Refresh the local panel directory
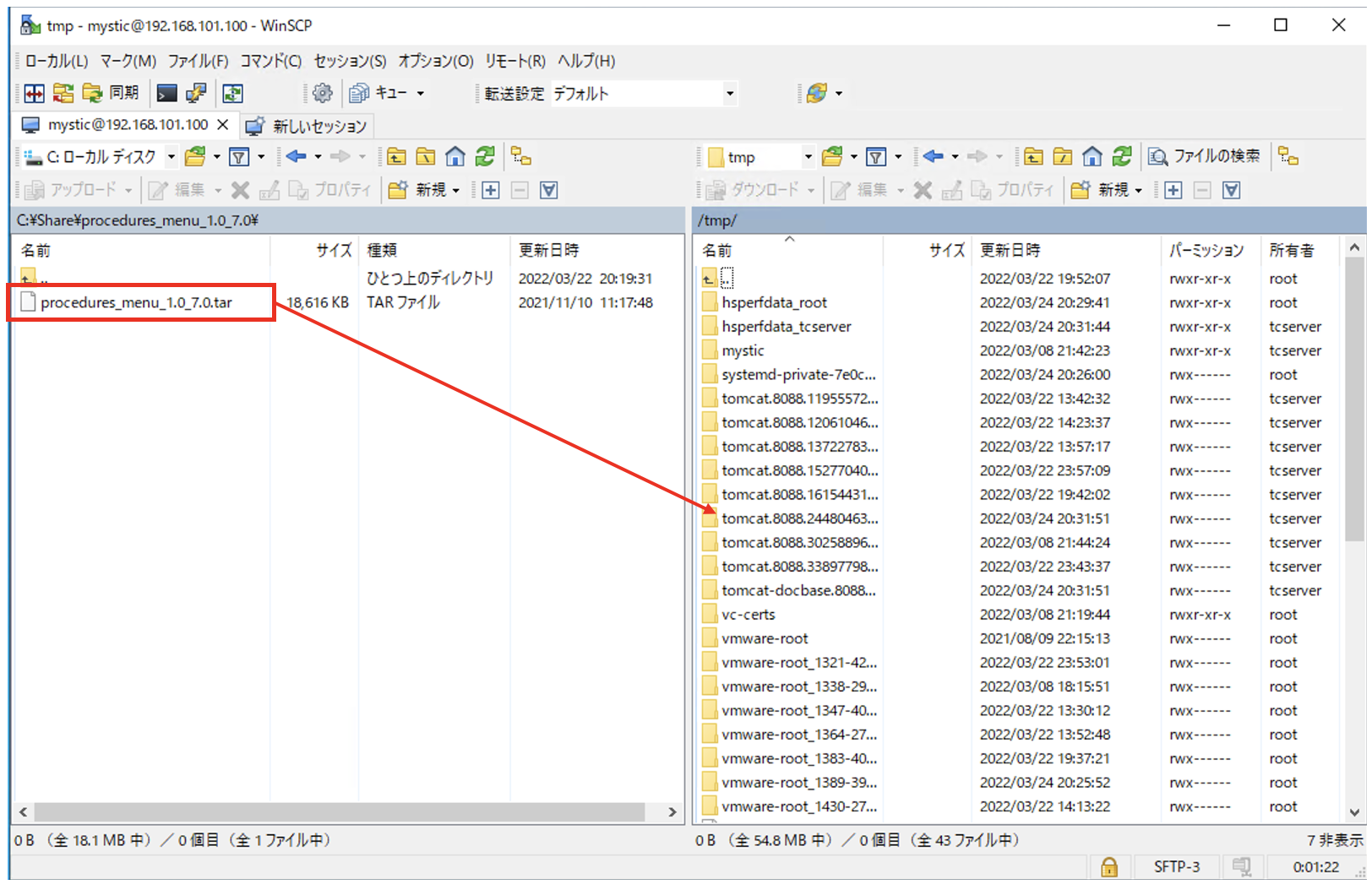 485,156
